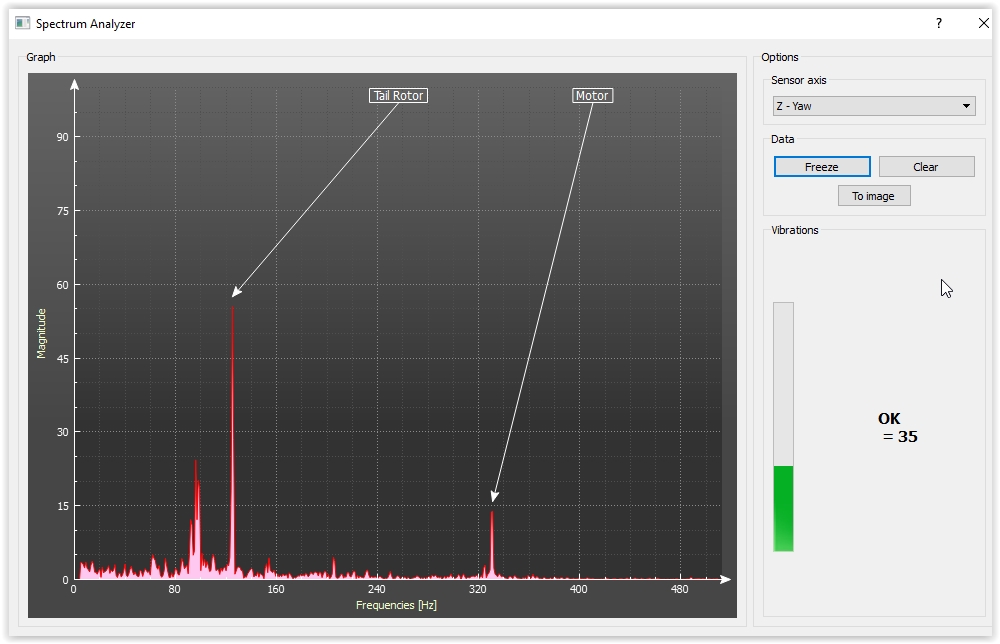This screenshot has width=1000, height=644.
Task: Click the green vibrations level bar
Action: [783, 507]
